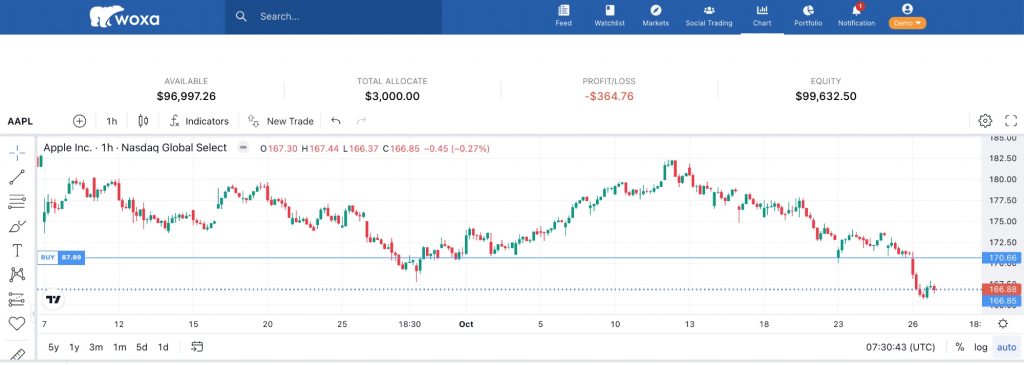The height and width of the screenshot is (365, 1024).
Task: Set range to 1y
Action: [74, 347]
